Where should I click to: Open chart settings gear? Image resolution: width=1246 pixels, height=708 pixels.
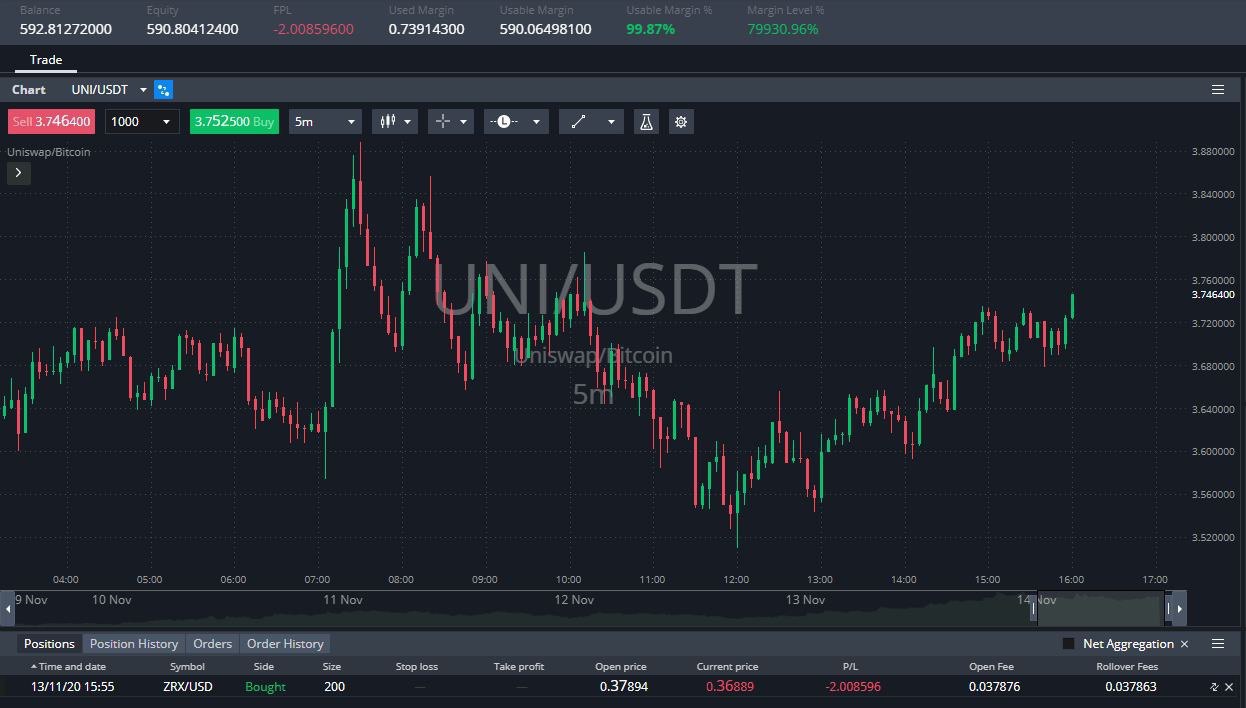coord(681,122)
